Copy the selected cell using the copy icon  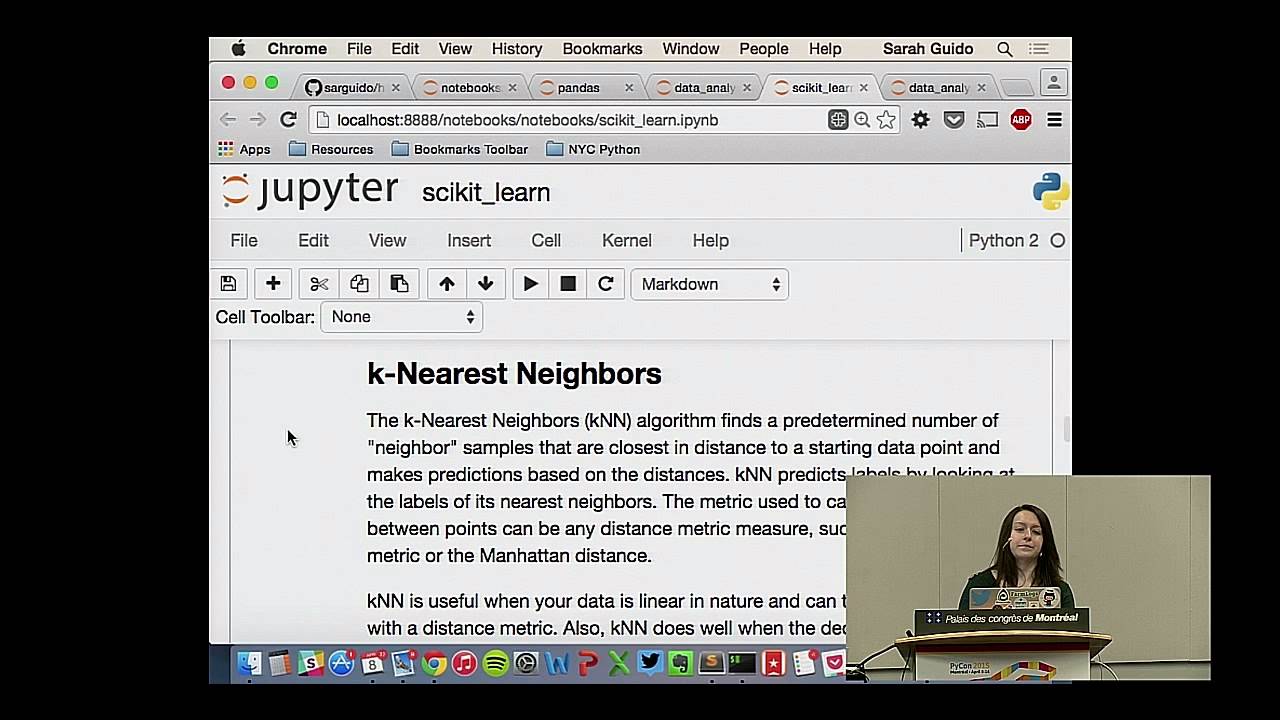pyautogui.click(x=359, y=284)
